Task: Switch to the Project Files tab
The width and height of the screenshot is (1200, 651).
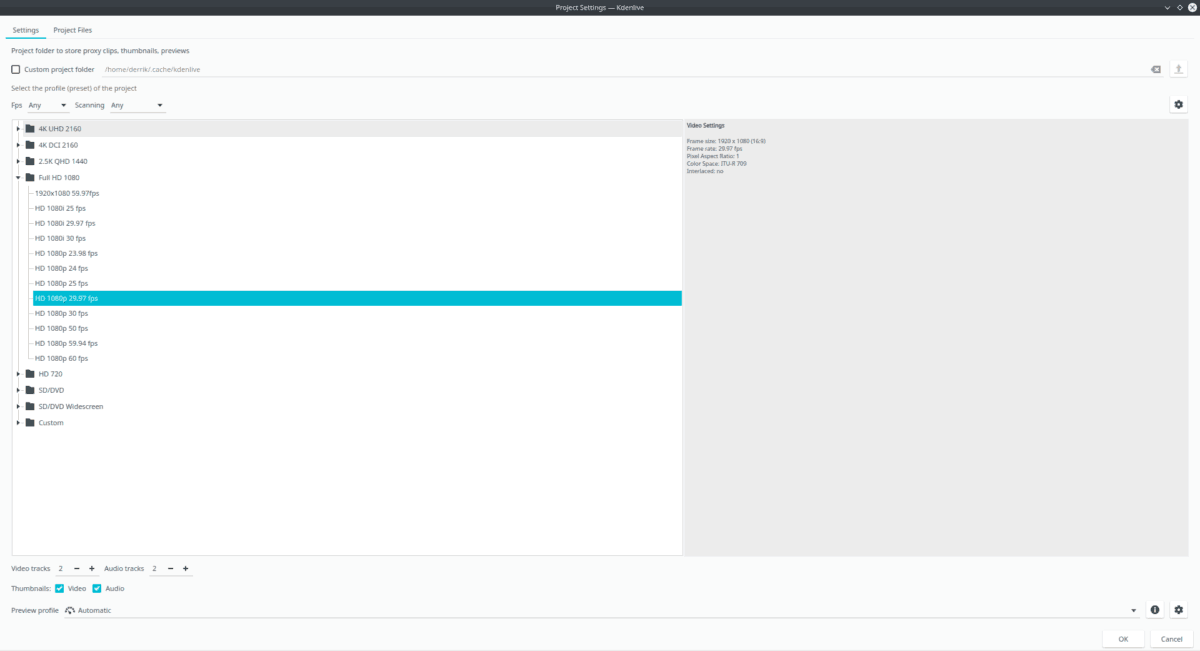Action: pyautogui.click(x=72, y=29)
